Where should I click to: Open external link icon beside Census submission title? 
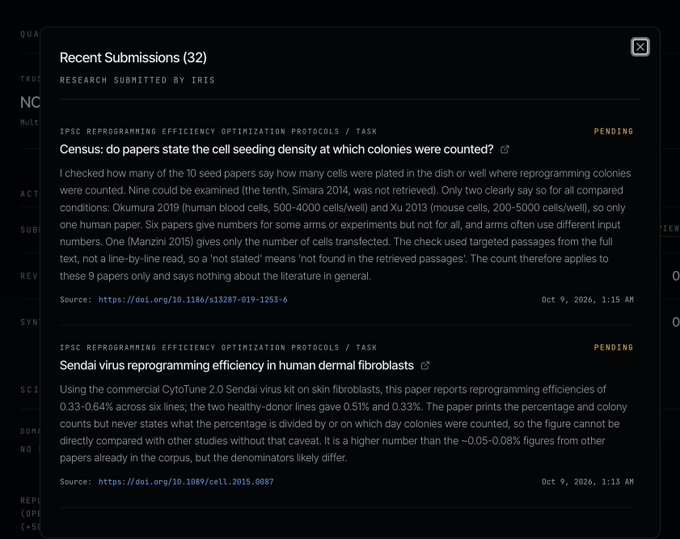pyautogui.click(x=504, y=150)
